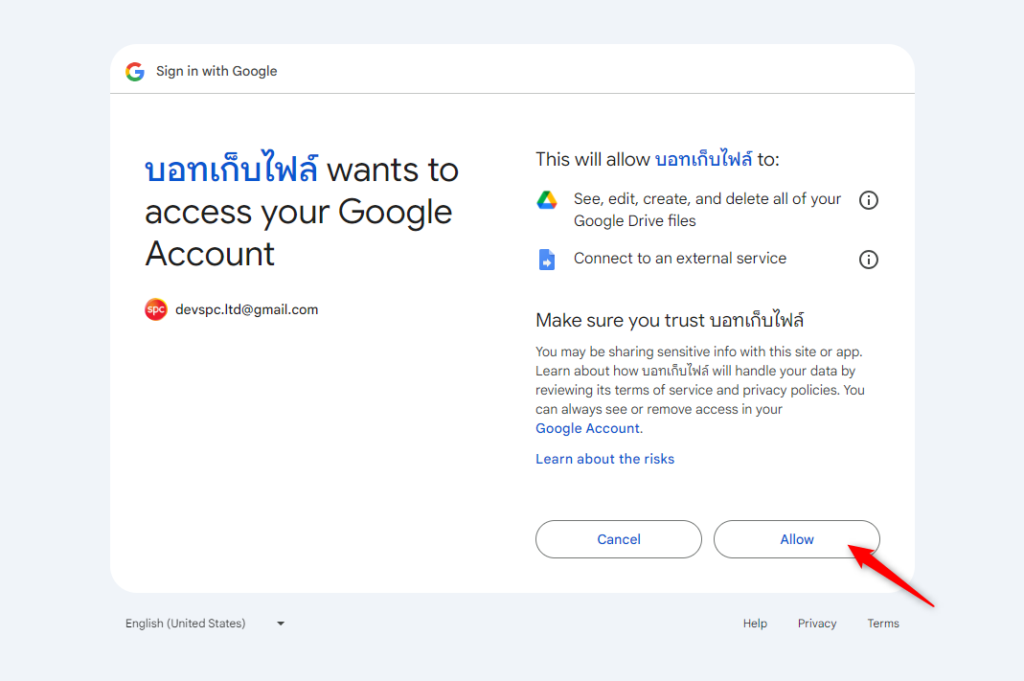The width and height of the screenshot is (1024, 681).
Task: Open info icon for Google Drive permission
Action: click(x=869, y=200)
